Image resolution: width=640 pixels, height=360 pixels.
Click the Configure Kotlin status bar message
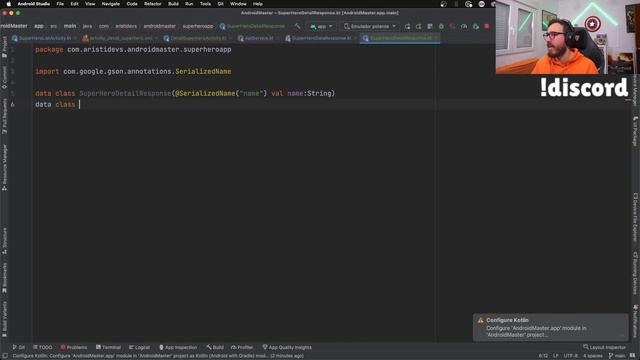click(x=158, y=356)
